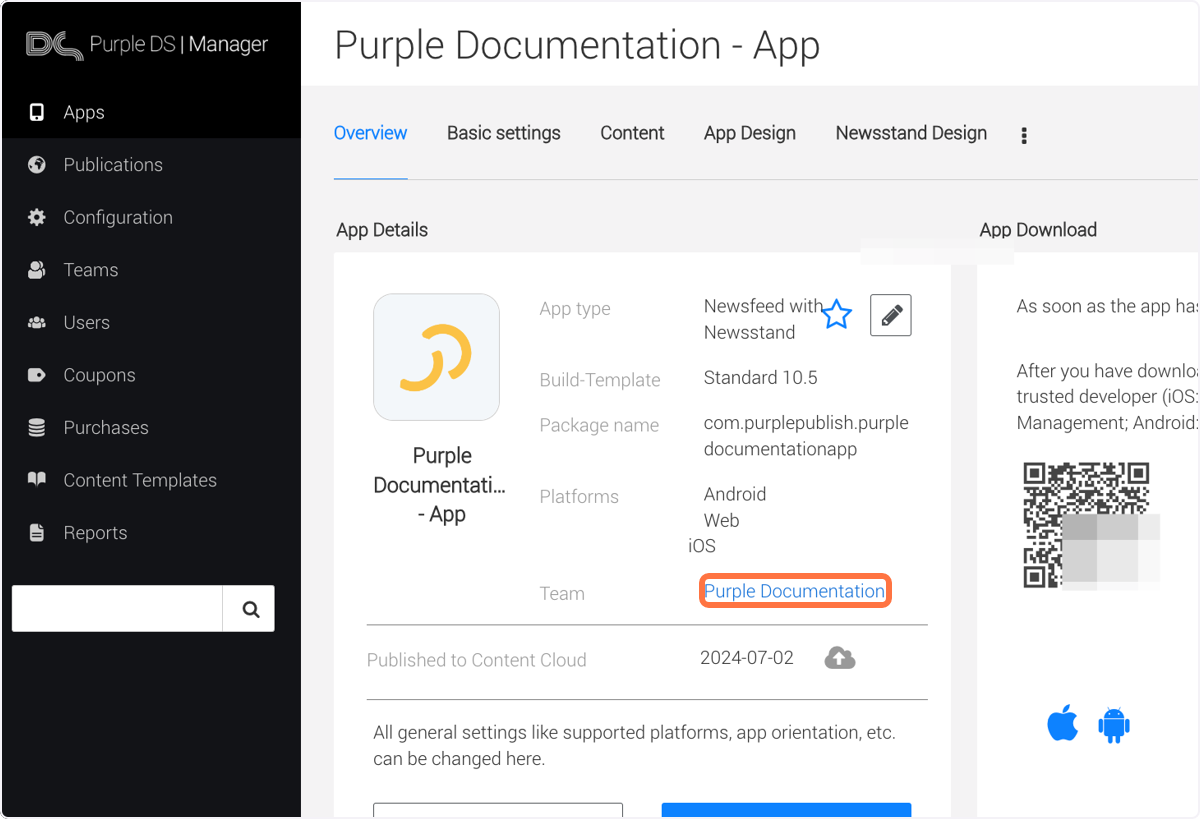Click the App Download heading
This screenshot has height=819, width=1200.
[x=1038, y=230]
